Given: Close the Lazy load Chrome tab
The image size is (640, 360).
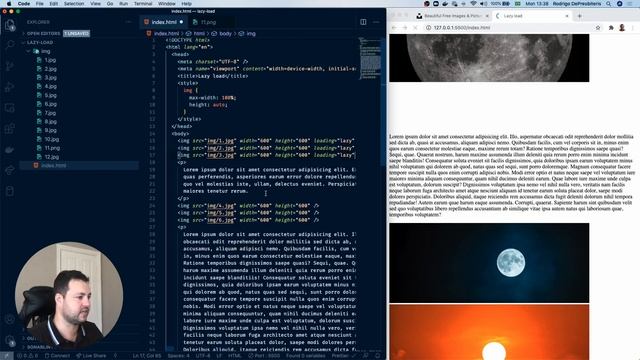Looking at the screenshot, I should 567,16.
